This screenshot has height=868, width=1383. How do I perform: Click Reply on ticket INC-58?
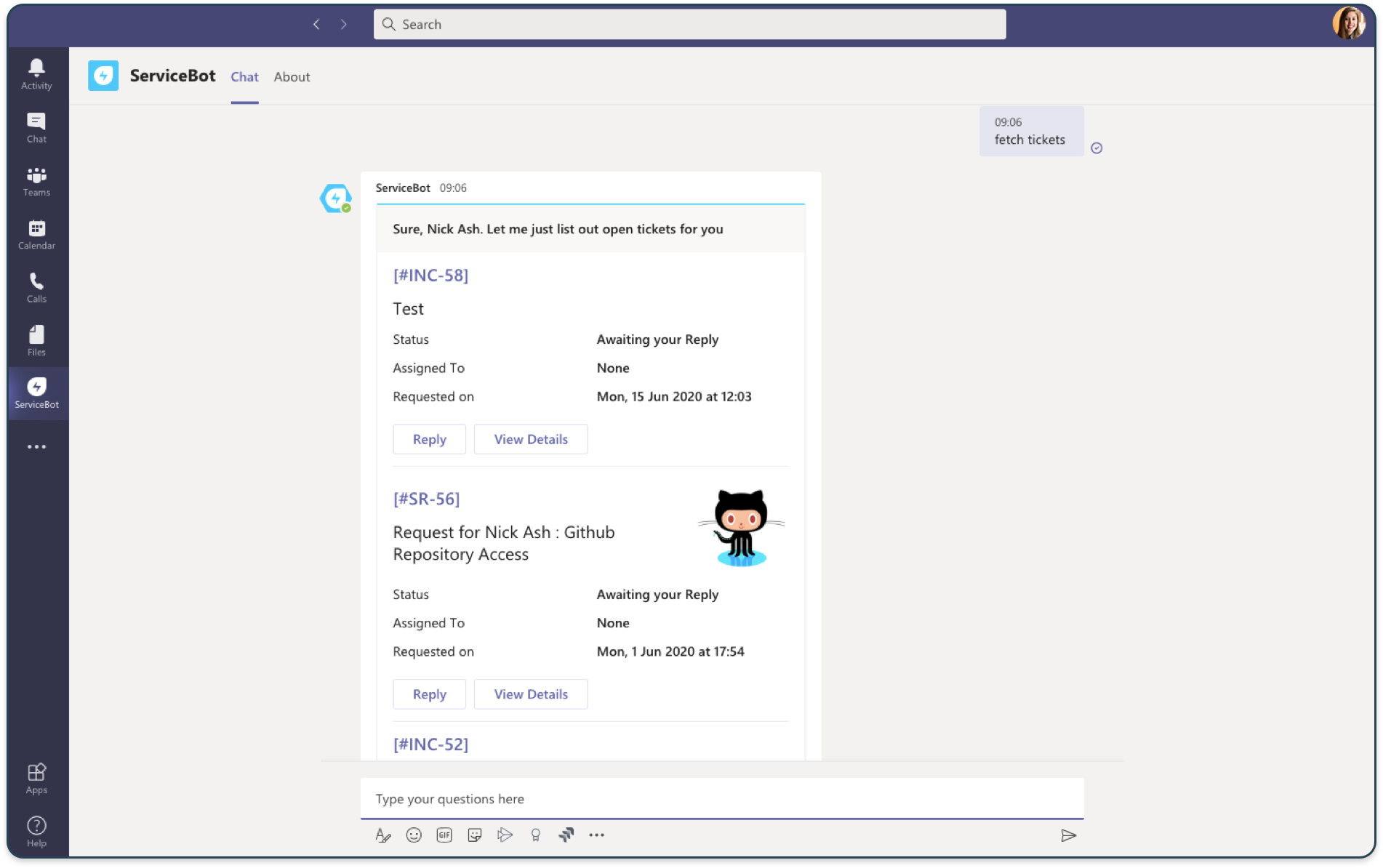429,439
